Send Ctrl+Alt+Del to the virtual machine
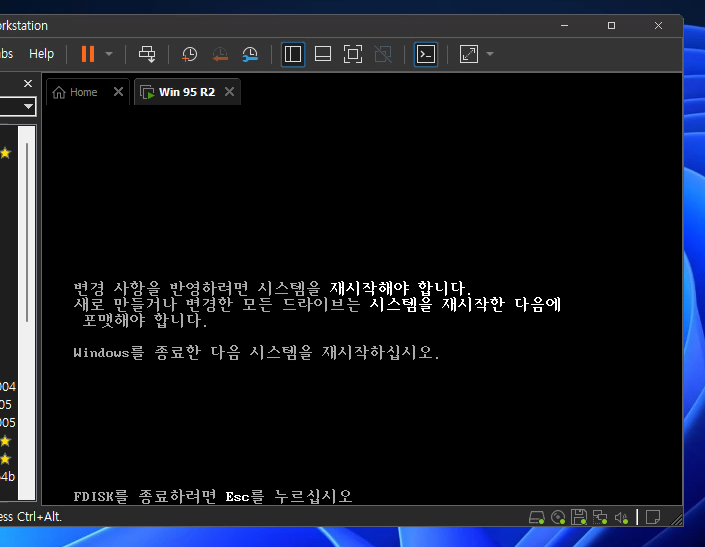705x547 pixels. [x=147, y=54]
